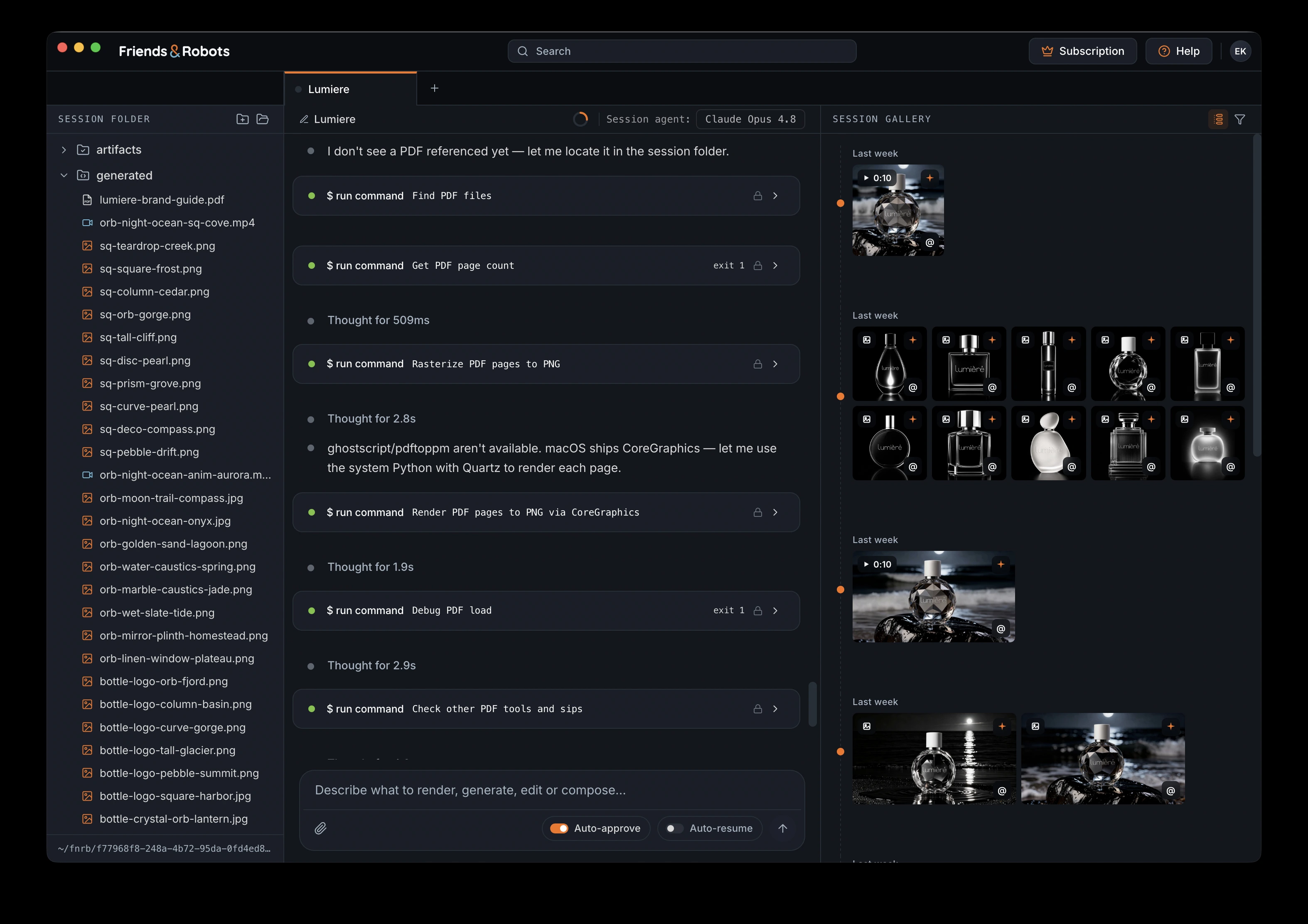Click the chat conversation scrollbar
This screenshot has height=924, width=1308.
(x=813, y=704)
